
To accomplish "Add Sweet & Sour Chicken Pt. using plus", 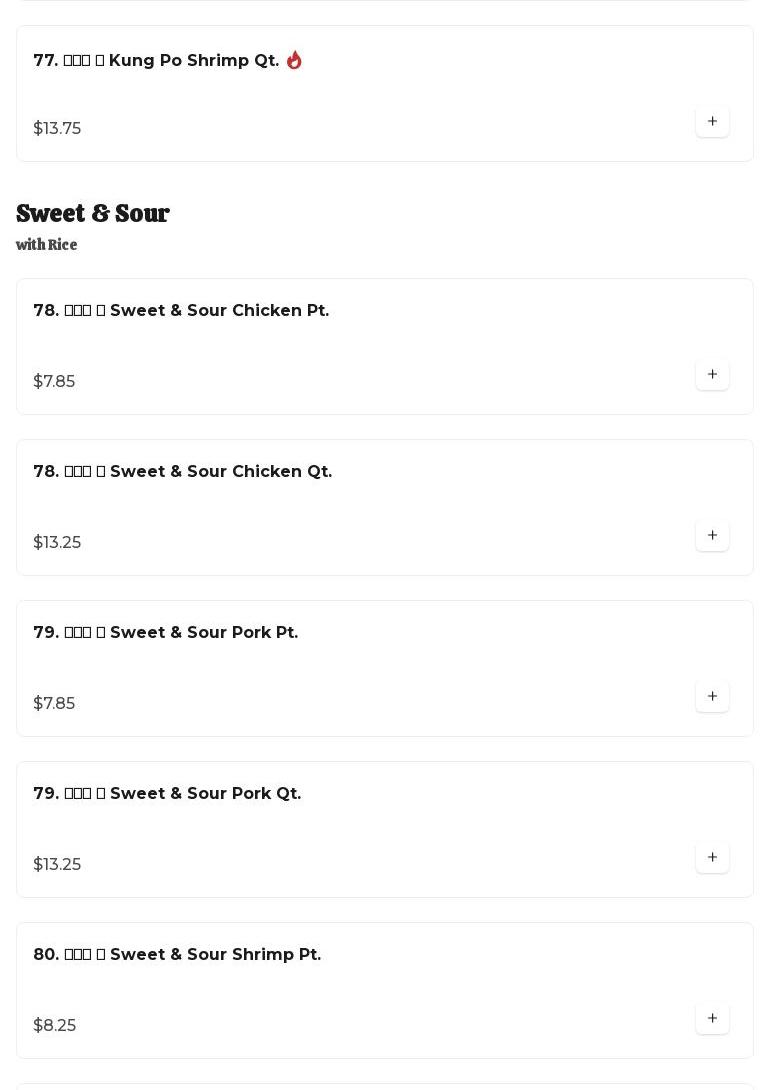I will click(712, 375).
